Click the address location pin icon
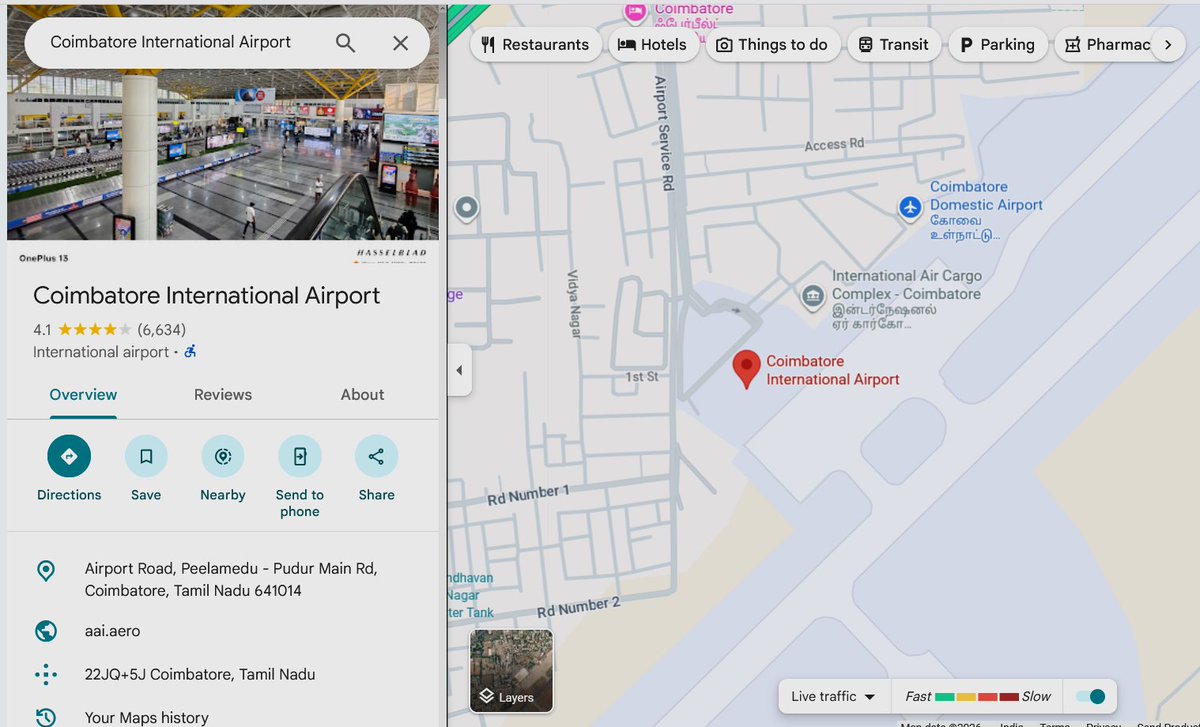The image size is (1200, 727). [x=45, y=570]
